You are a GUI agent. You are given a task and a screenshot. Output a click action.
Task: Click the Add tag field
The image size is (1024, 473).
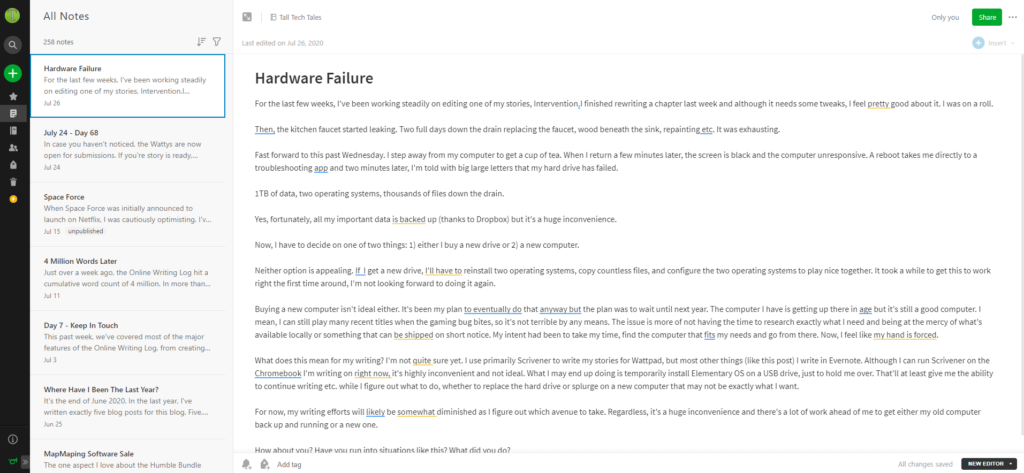(289, 465)
